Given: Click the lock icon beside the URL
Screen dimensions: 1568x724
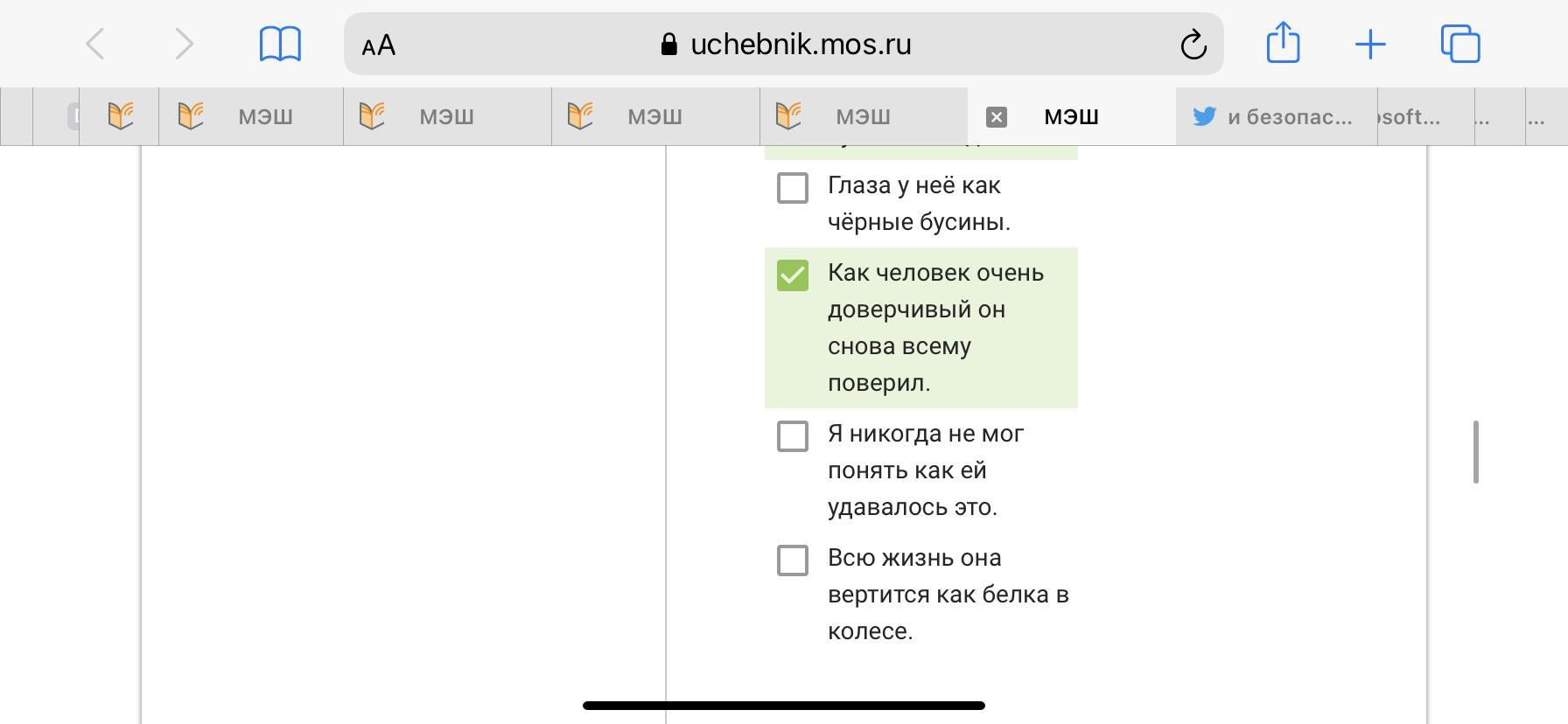Looking at the screenshot, I should tap(669, 45).
